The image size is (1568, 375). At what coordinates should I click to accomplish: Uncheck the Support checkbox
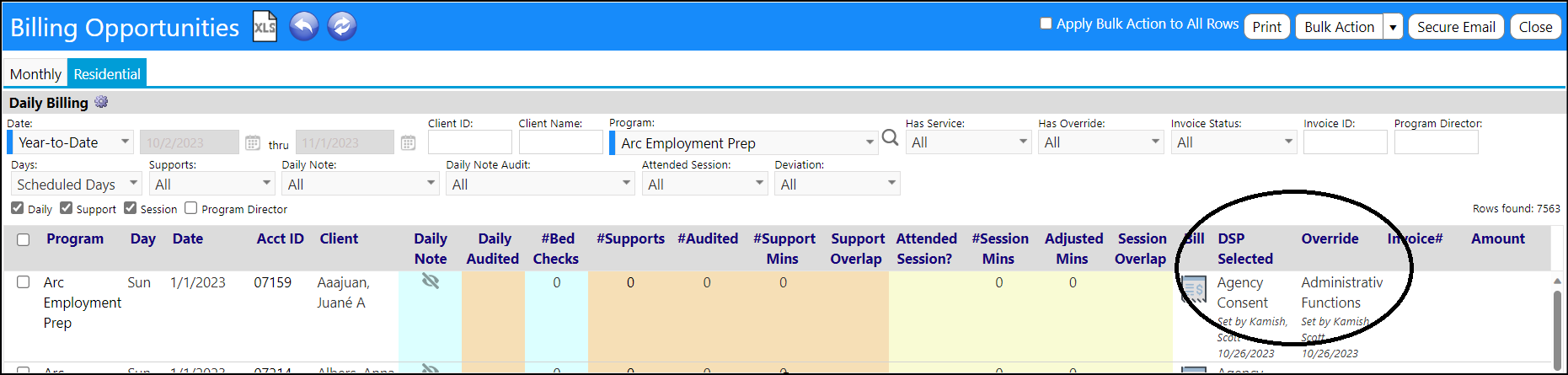coord(66,208)
